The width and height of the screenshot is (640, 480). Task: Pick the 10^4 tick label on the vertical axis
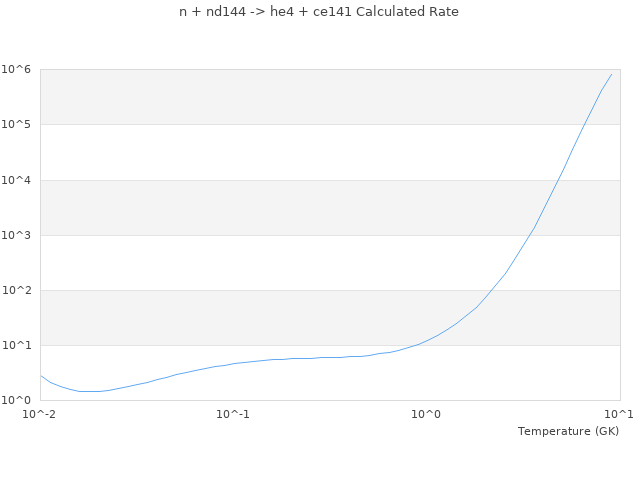tap(17, 180)
